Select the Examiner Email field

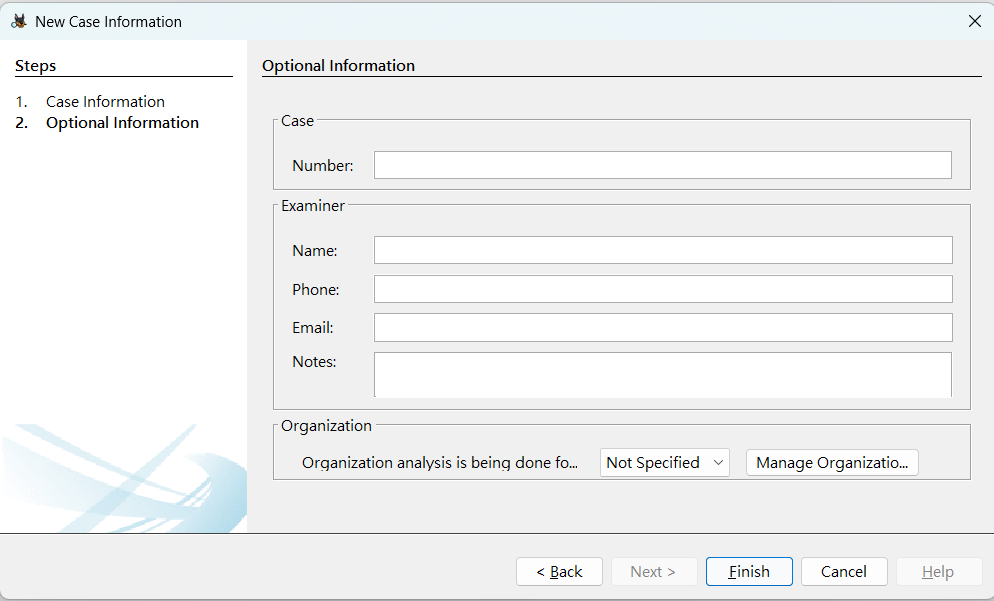pyautogui.click(x=663, y=327)
